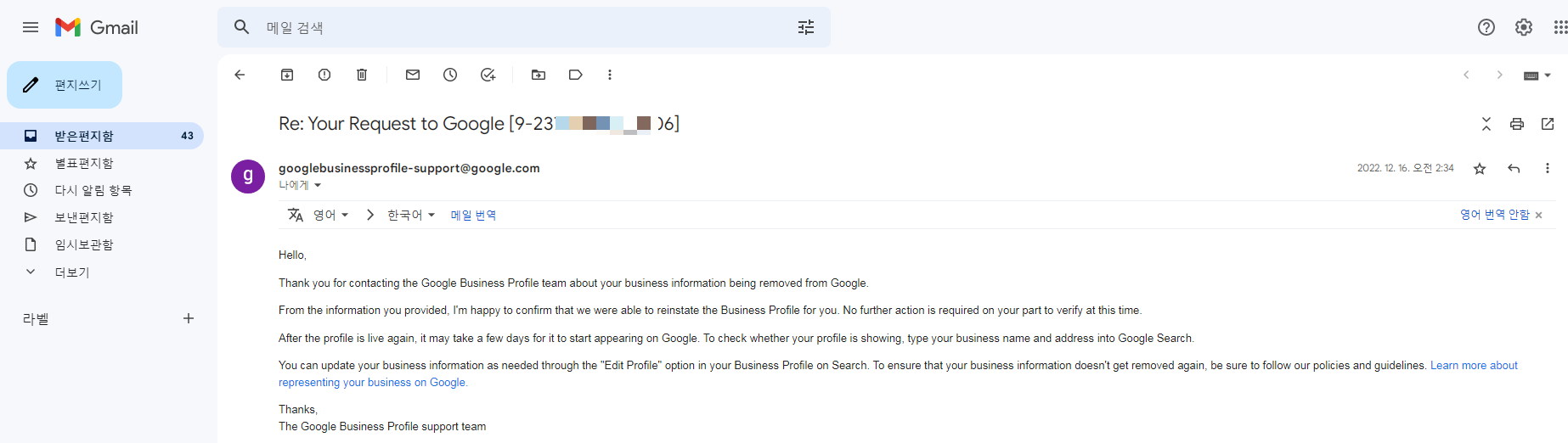Expand recipient details next to 나에게

click(x=318, y=185)
